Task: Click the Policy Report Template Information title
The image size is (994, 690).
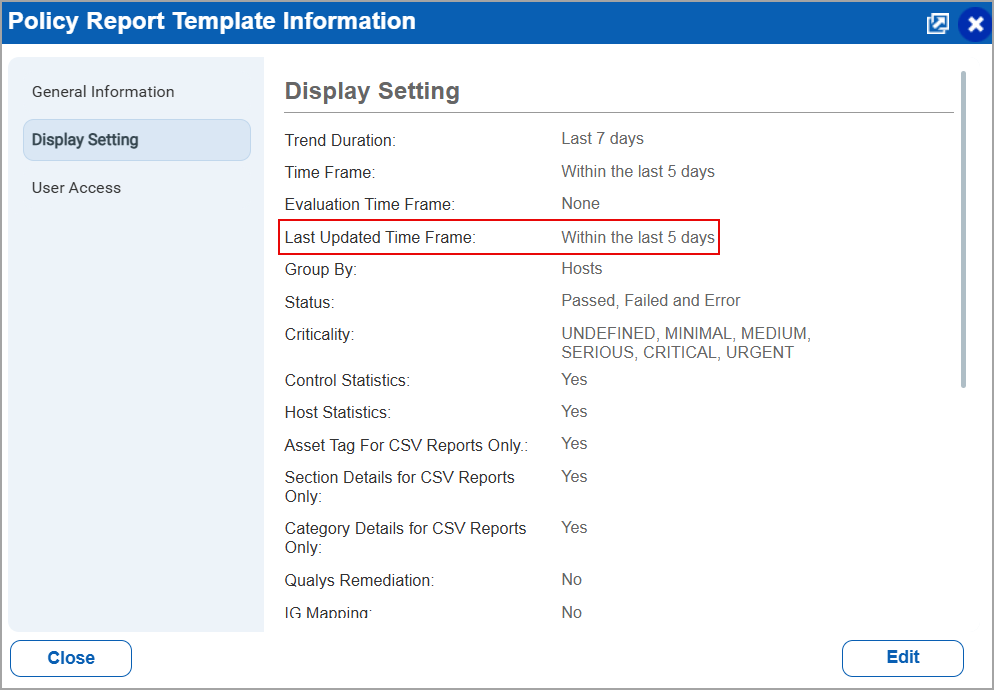Action: pyautogui.click(x=211, y=21)
